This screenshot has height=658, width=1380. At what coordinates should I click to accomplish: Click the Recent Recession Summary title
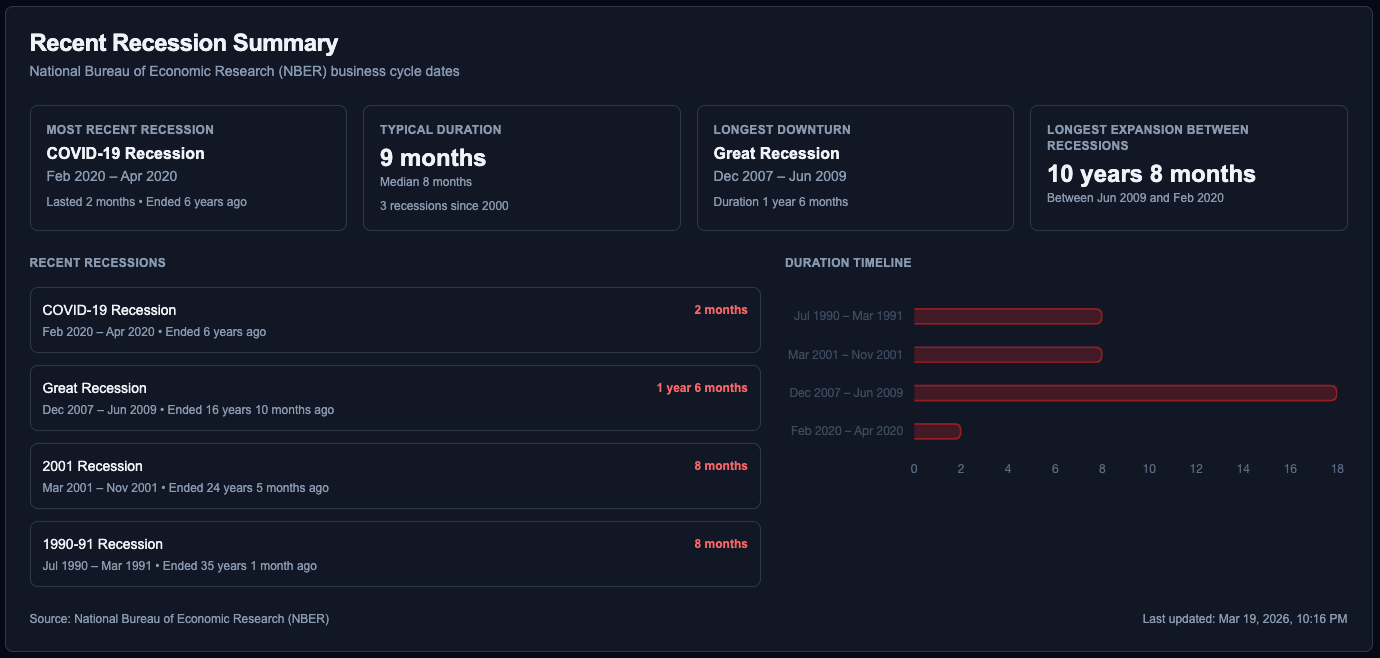(184, 43)
